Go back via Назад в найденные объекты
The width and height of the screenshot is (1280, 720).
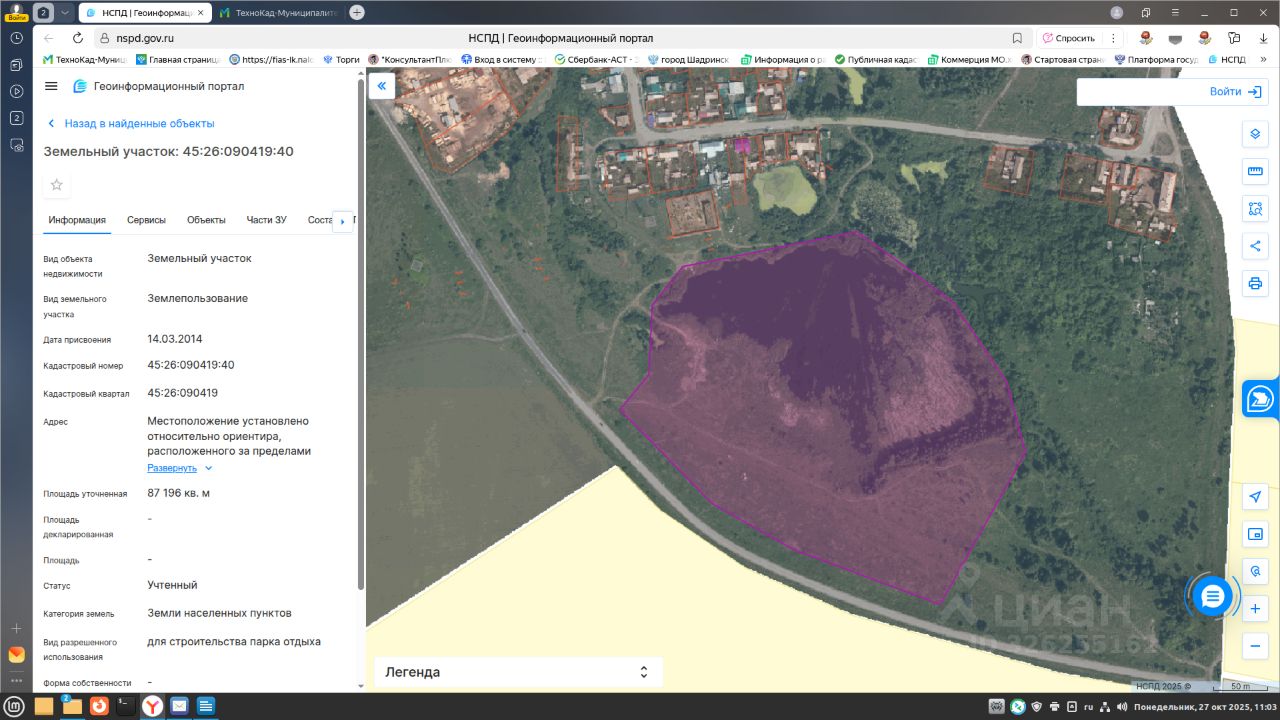(131, 123)
